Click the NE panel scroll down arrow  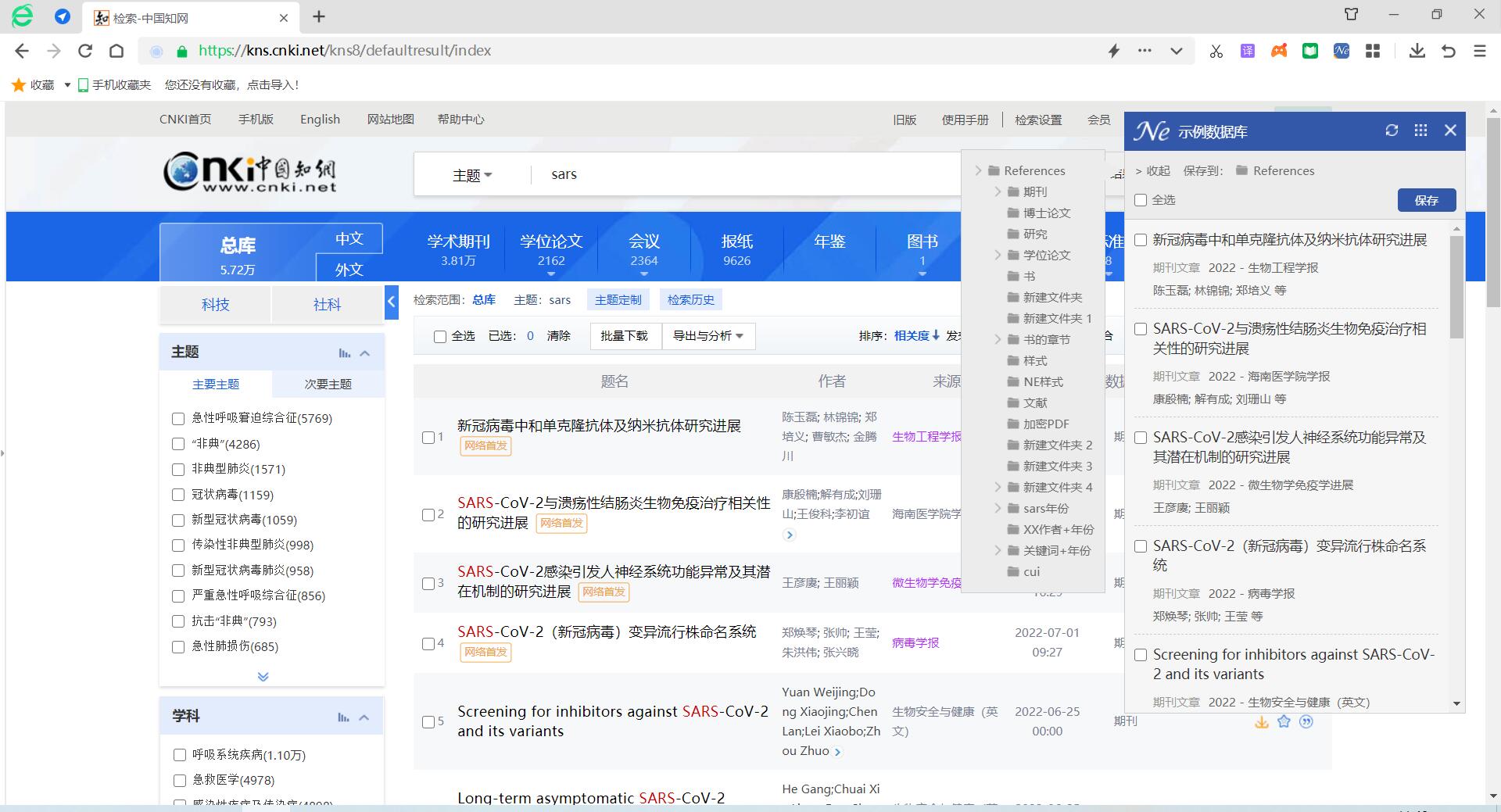[1456, 703]
